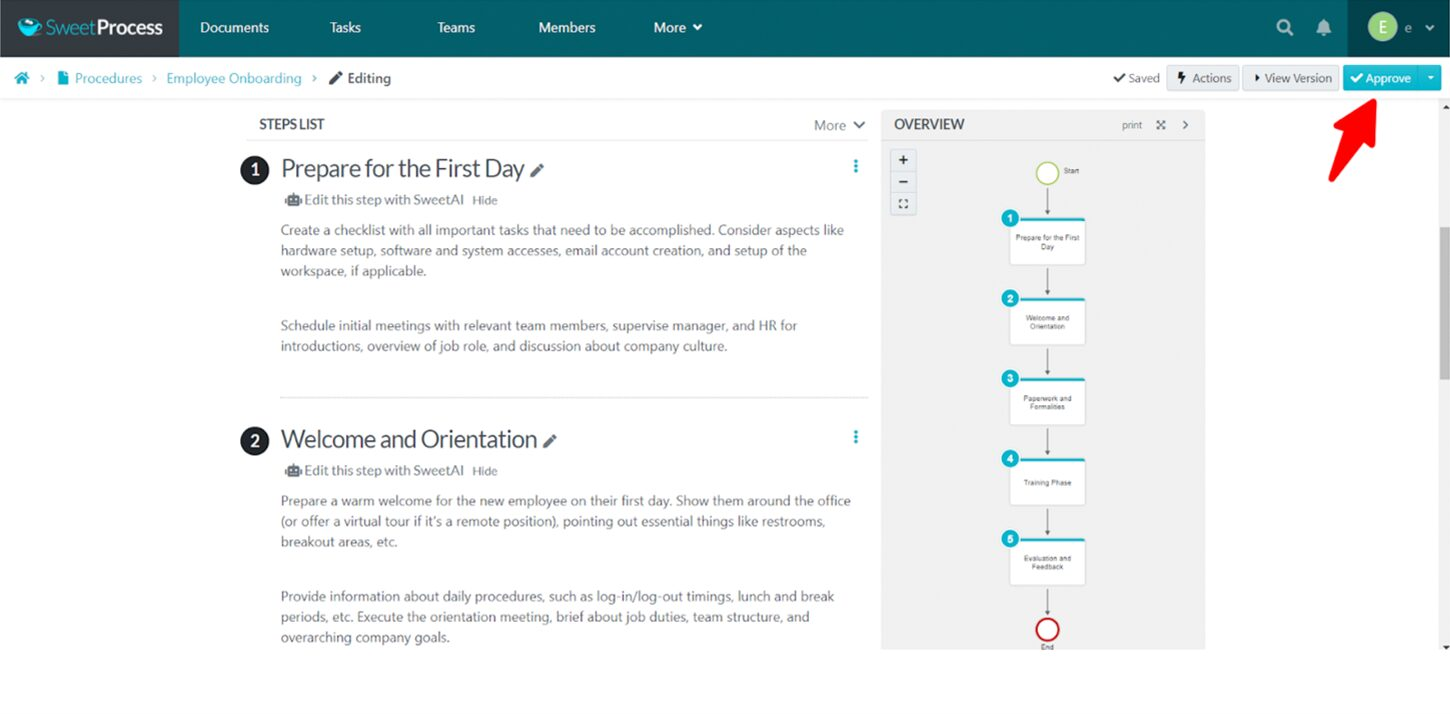Image resolution: width=1450 pixels, height=714 pixels.
Task: Select flowchart box Training Phase
Action: pos(1047,482)
